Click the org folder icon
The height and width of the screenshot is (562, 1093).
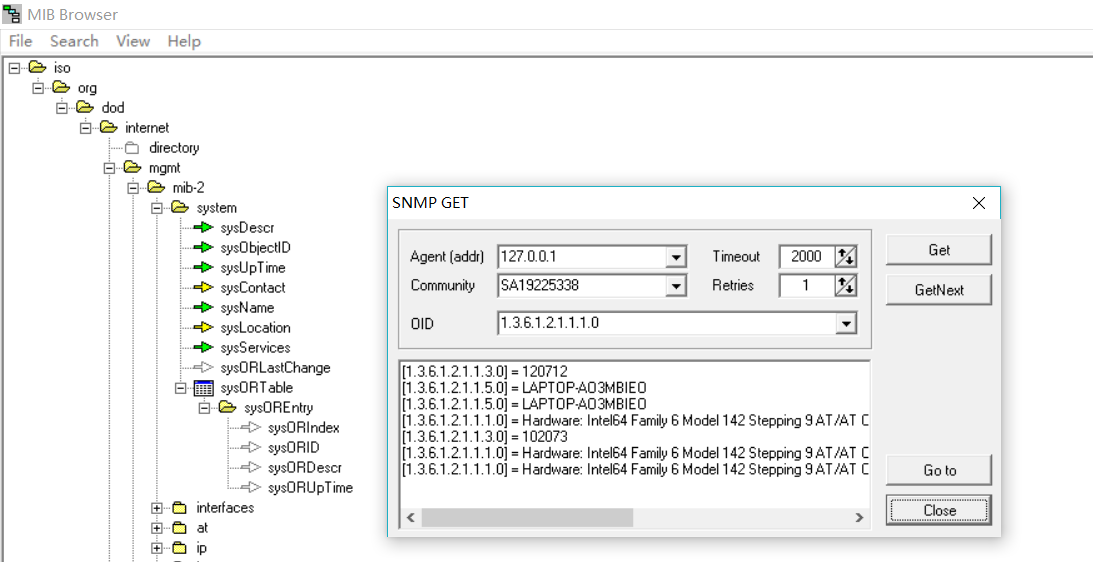click(x=61, y=88)
